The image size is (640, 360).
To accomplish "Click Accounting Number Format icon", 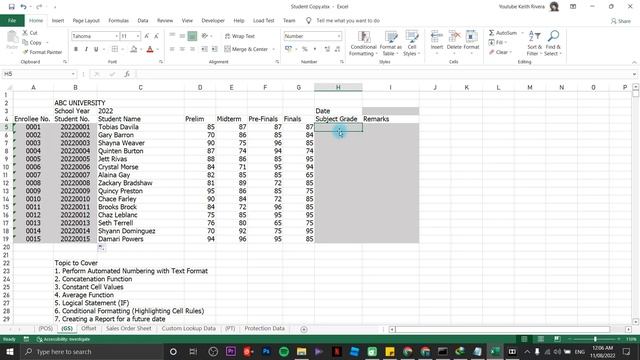I will (x=289, y=49).
